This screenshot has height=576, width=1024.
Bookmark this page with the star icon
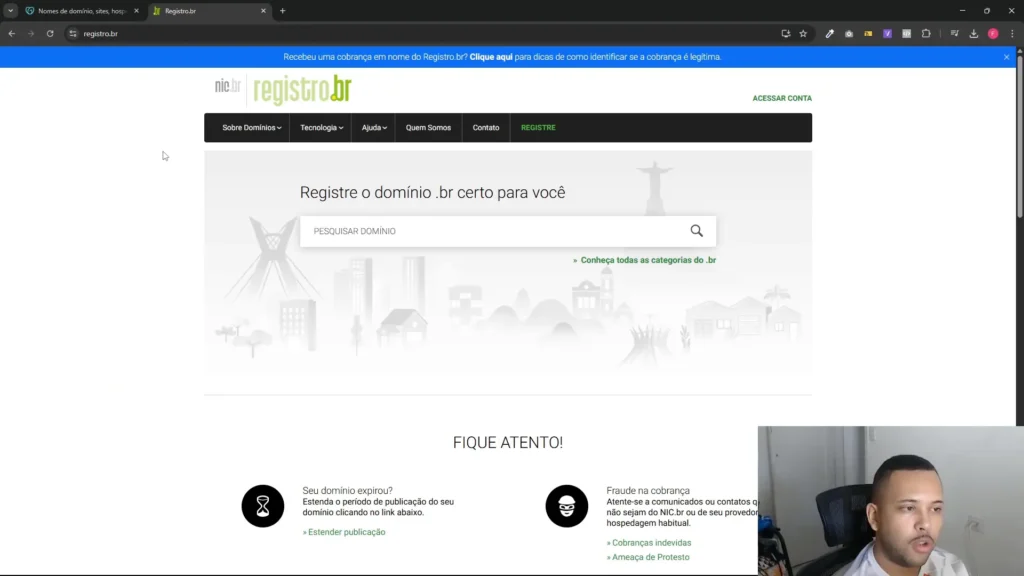803,33
